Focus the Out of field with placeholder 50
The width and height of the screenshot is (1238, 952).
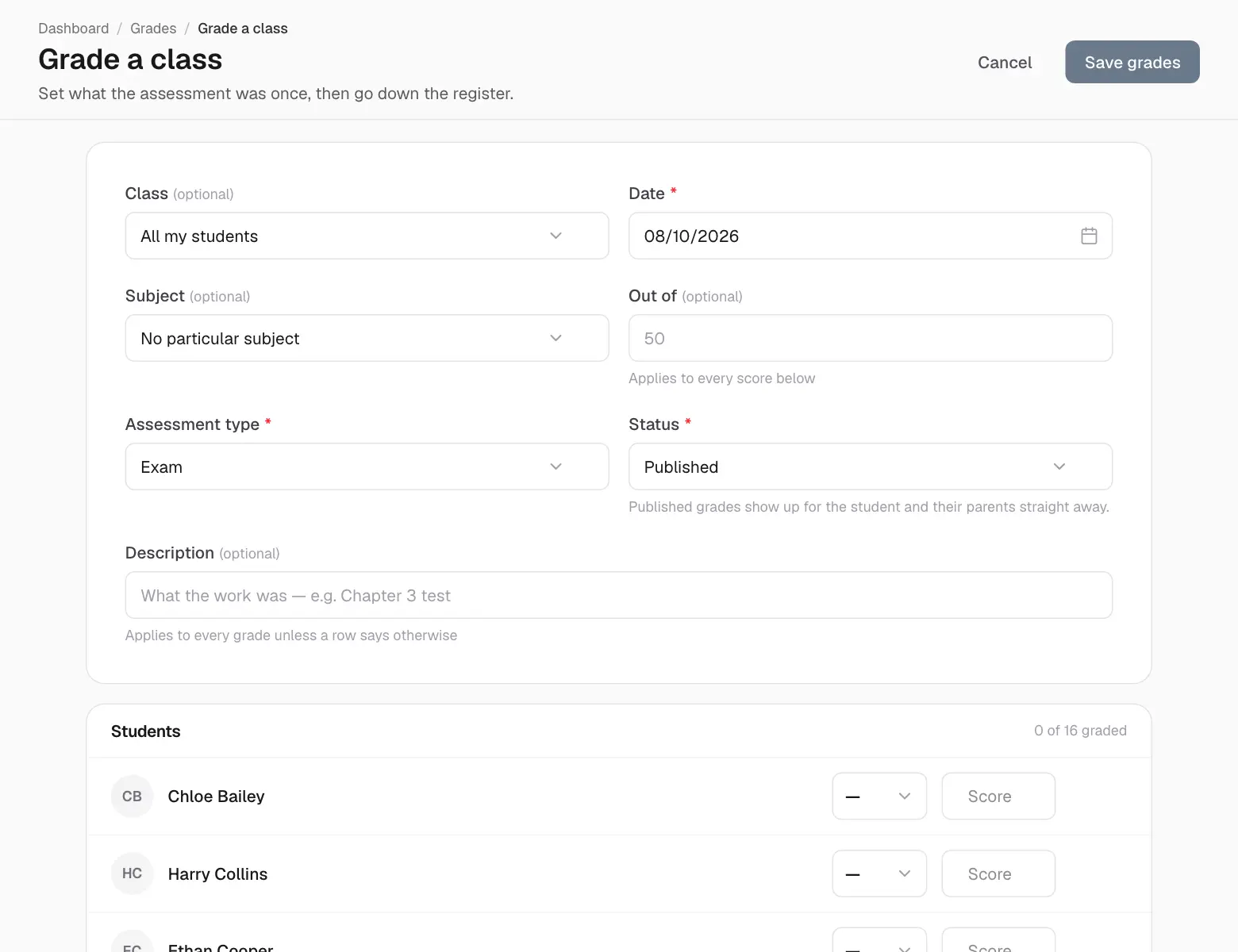click(870, 338)
